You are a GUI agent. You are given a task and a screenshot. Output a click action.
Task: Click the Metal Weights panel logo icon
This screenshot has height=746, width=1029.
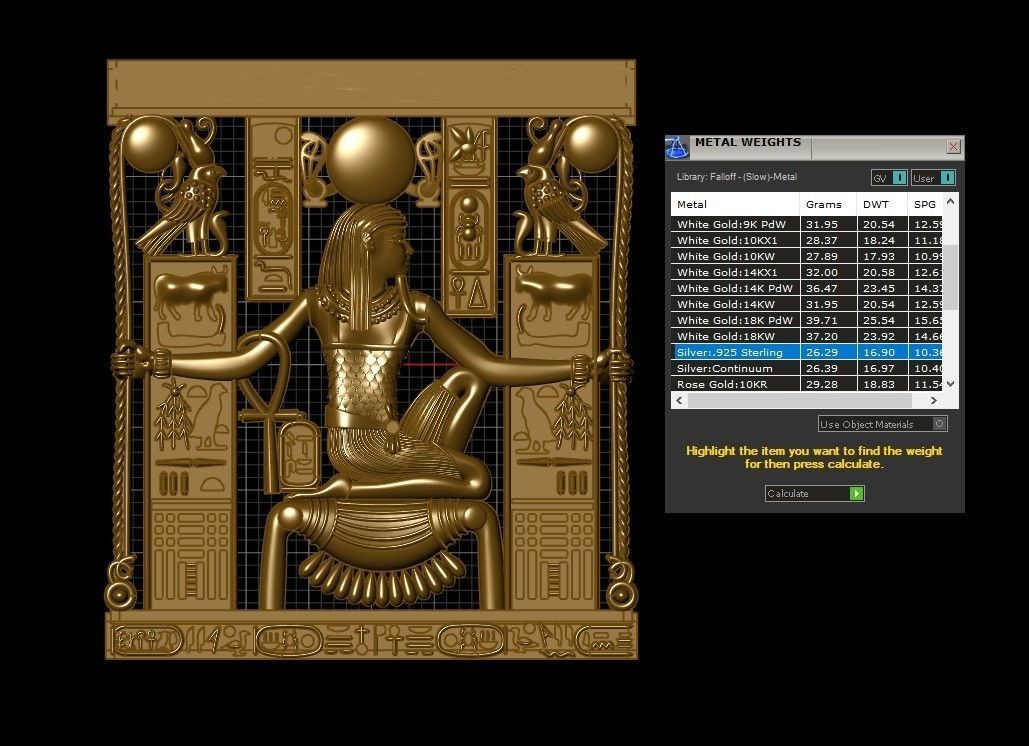click(677, 148)
